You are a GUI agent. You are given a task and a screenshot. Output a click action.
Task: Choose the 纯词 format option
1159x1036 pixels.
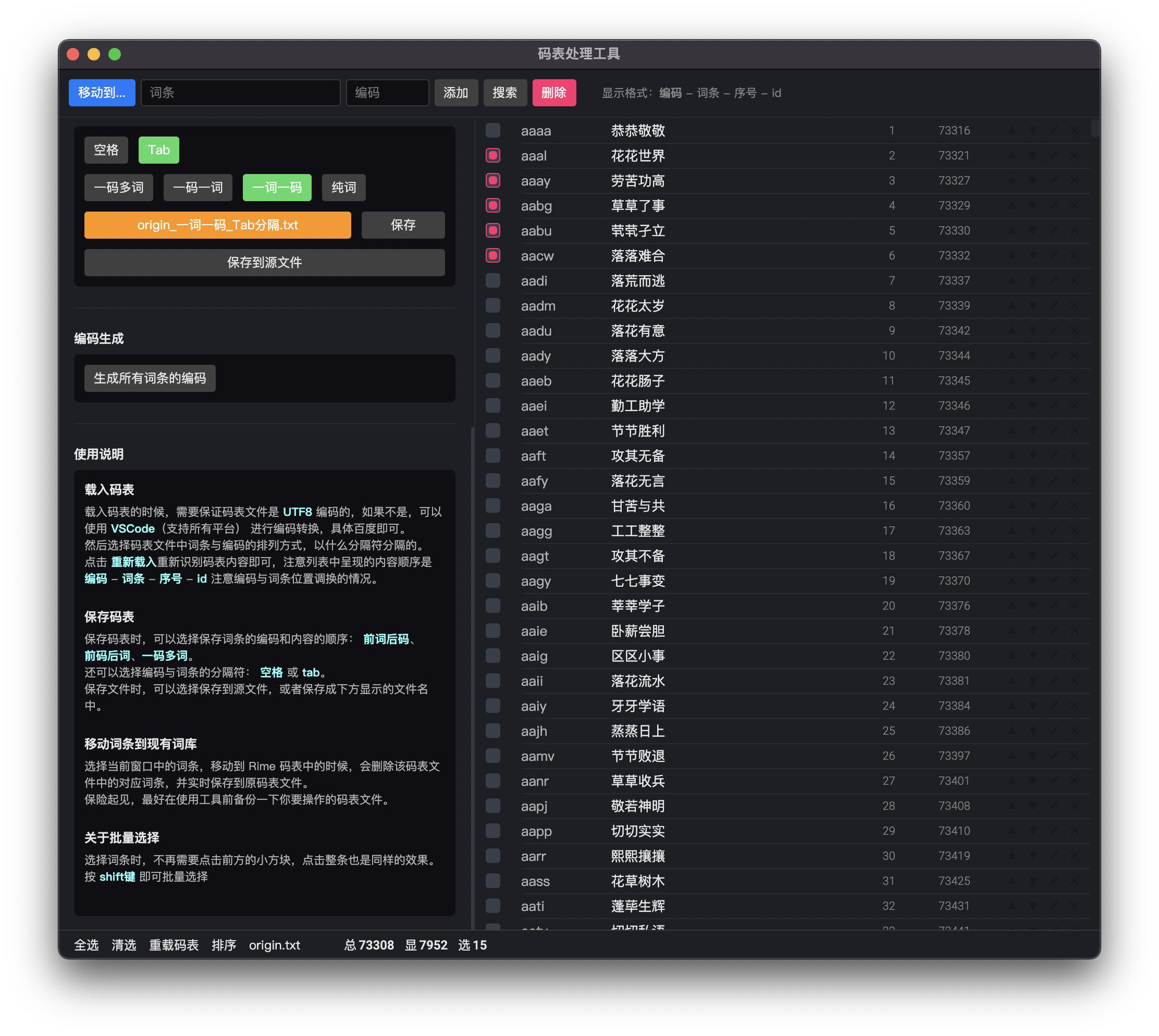[x=343, y=187]
